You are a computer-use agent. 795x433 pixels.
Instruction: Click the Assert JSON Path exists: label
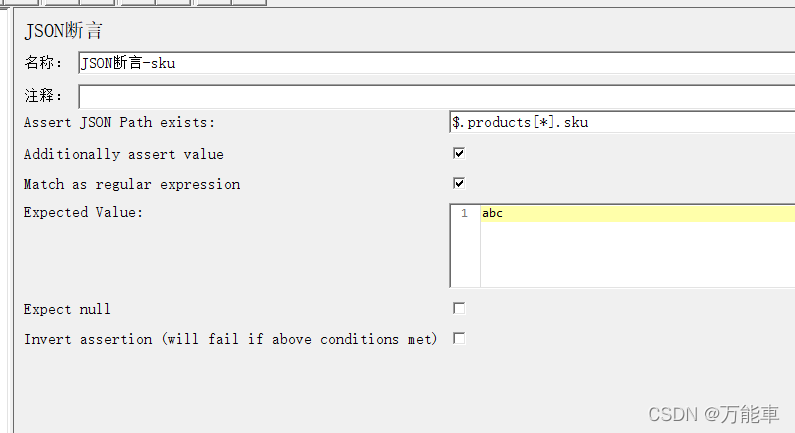pyautogui.click(x=120, y=123)
